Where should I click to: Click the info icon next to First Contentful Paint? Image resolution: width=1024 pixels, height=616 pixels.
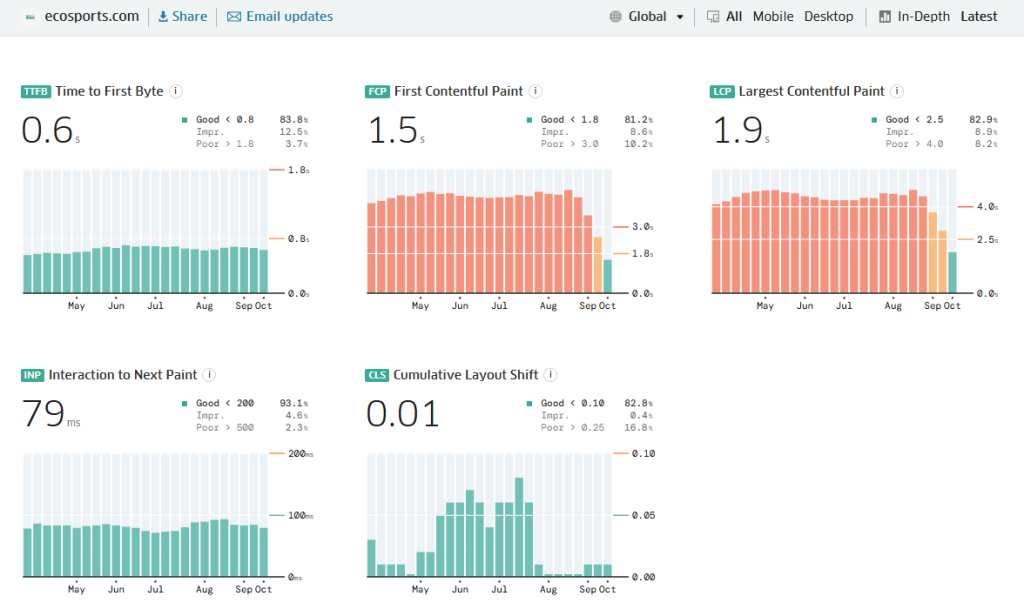pyautogui.click(x=535, y=91)
